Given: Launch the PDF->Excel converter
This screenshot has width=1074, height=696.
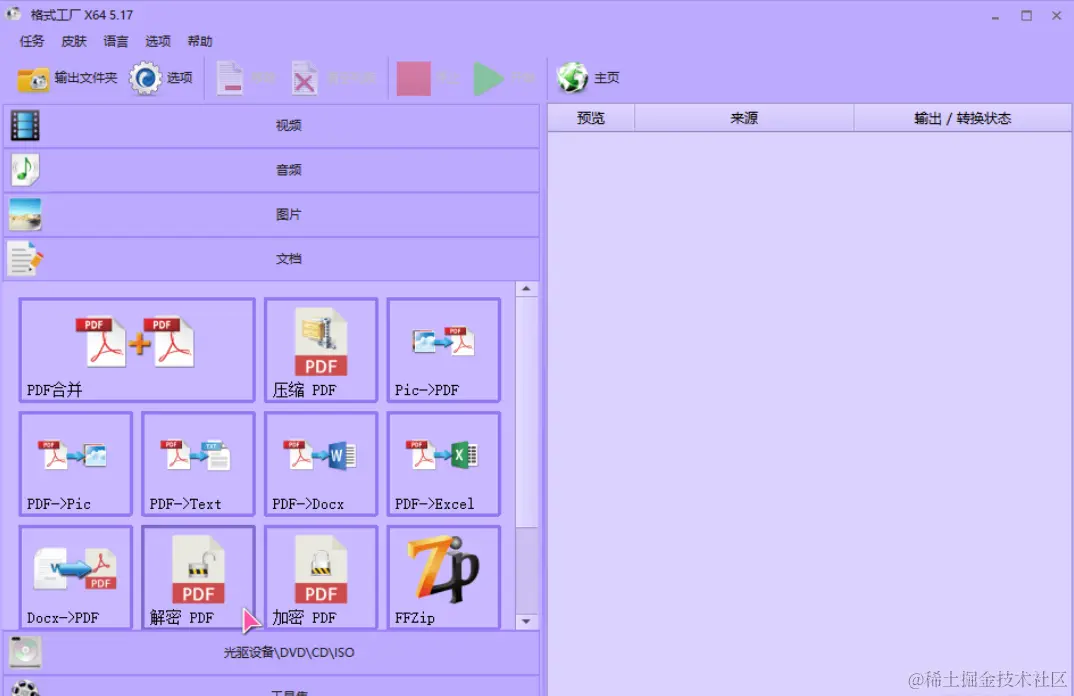Looking at the screenshot, I should pyautogui.click(x=443, y=463).
